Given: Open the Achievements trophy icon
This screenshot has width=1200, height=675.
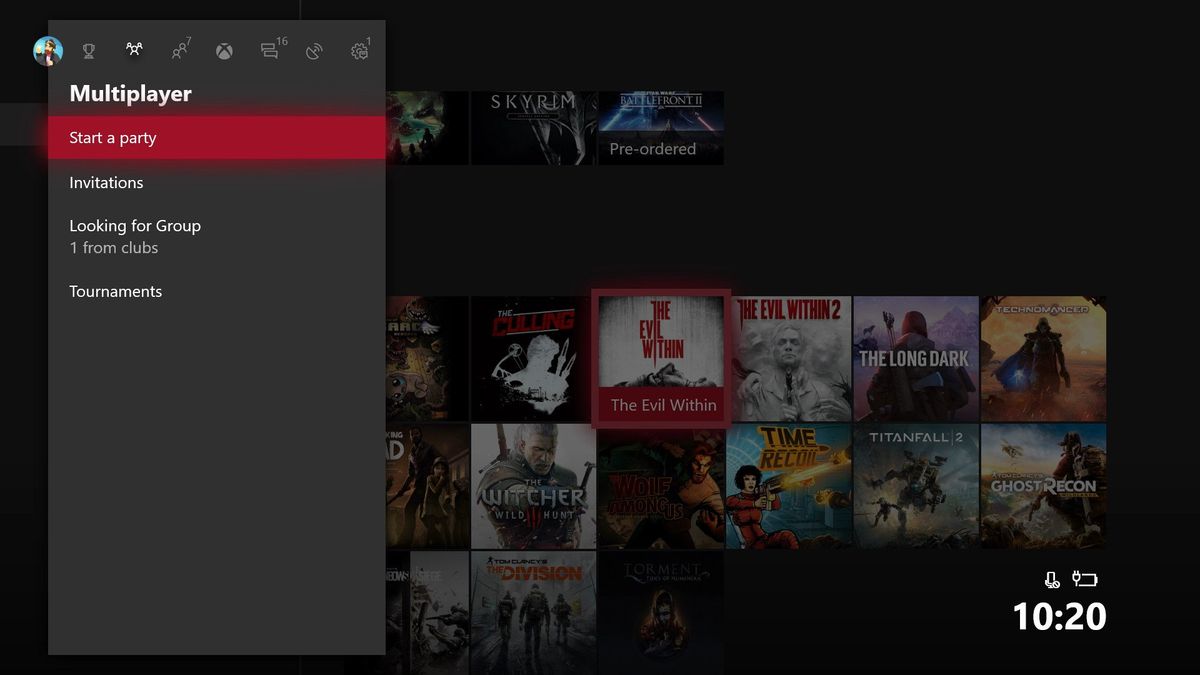Looking at the screenshot, I should [x=88, y=50].
